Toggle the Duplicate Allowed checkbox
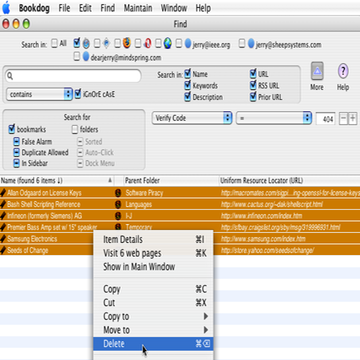Image resolution: width=360 pixels, height=360 pixels. pos(17,152)
